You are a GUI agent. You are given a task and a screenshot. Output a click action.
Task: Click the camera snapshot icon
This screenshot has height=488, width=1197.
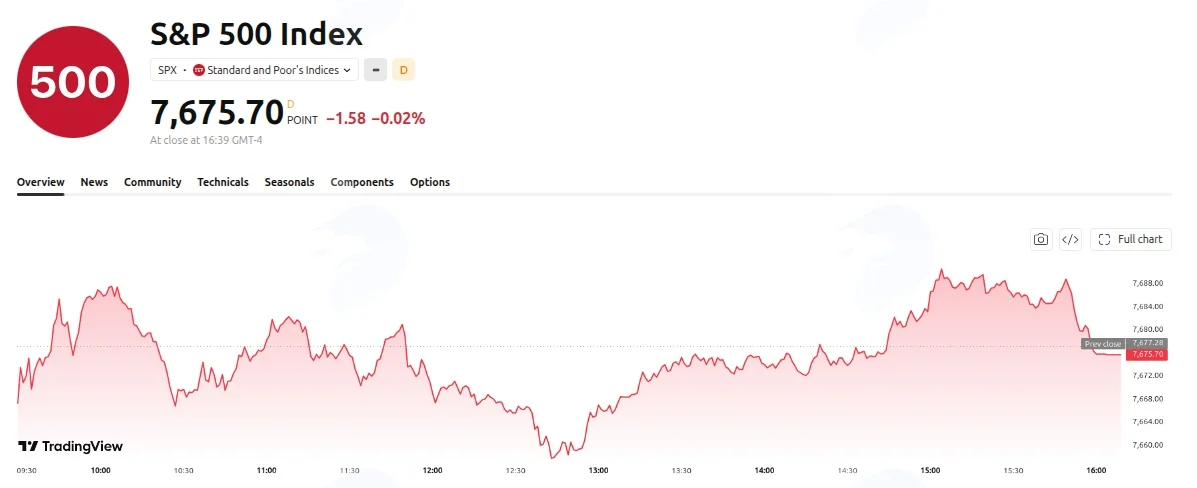(1041, 239)
